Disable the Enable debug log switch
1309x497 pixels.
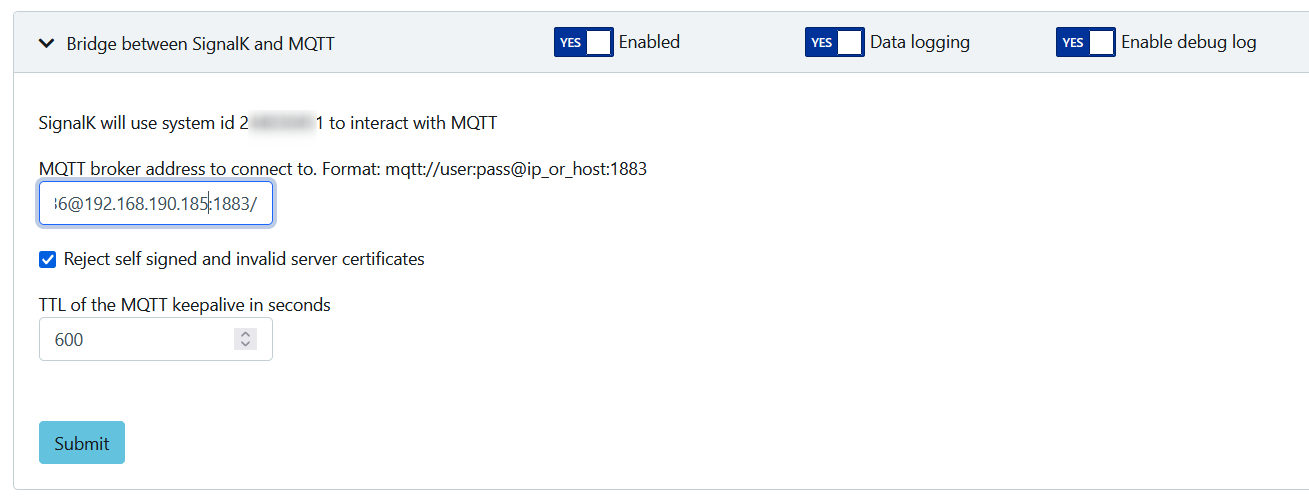[1086, 42]
